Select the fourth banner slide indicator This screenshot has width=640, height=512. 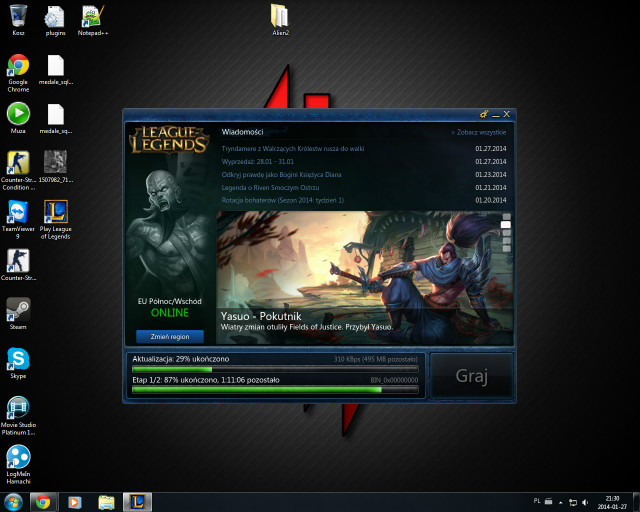507,240
